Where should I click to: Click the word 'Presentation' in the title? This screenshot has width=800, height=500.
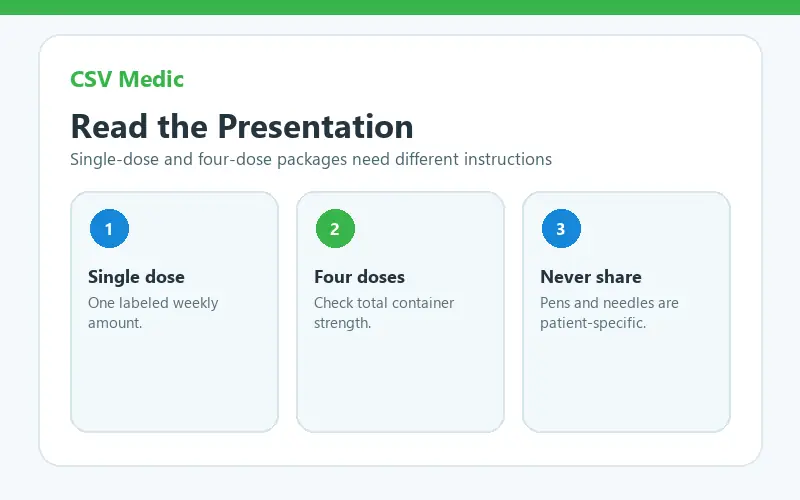click(x=315, y=126)
